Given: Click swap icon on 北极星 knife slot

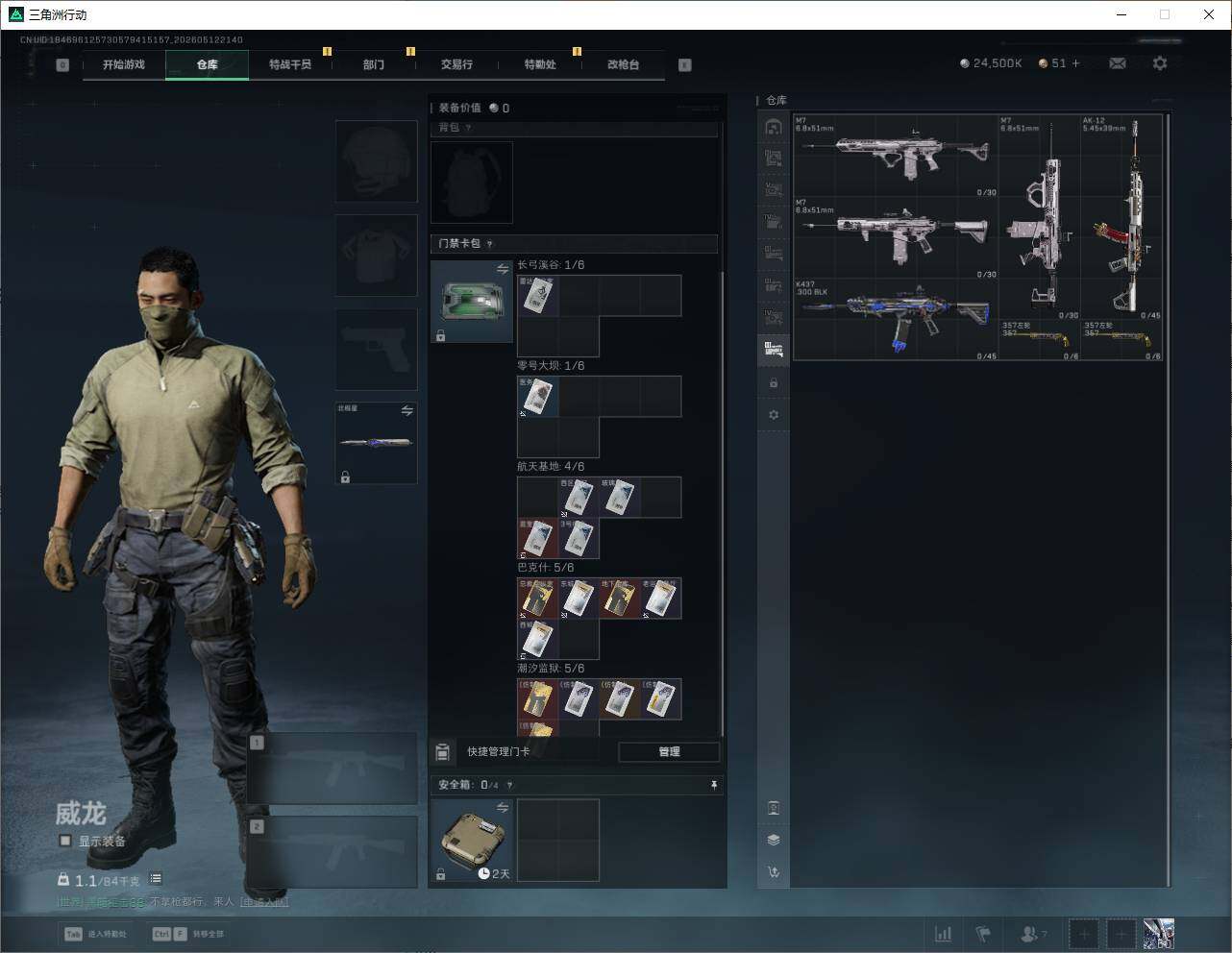Looking at the screenshot, I should click(407, 411).
